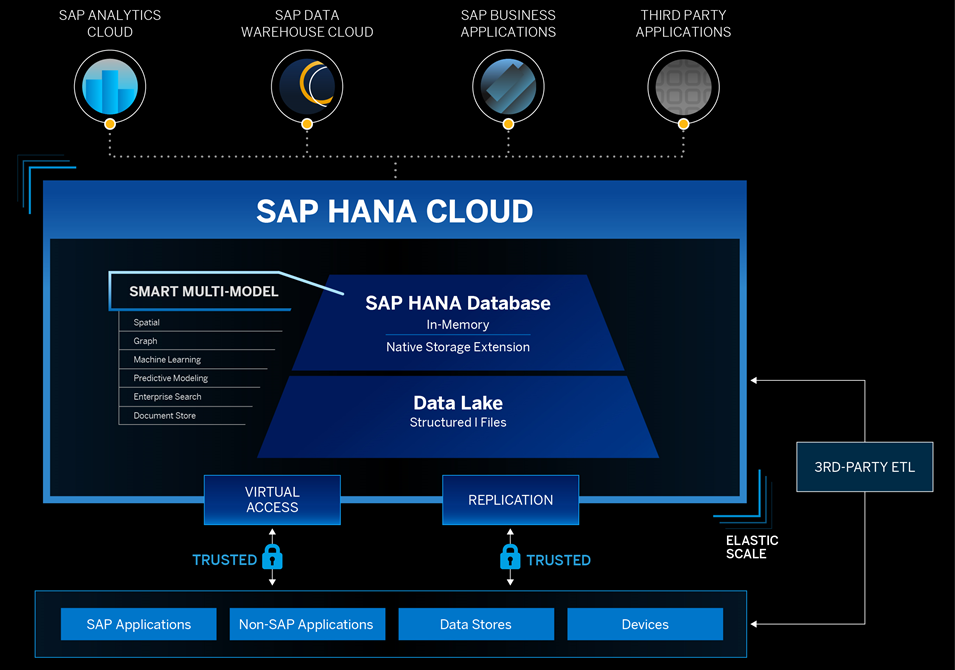Click the lock icon beneath Replication

pos(510,557)
